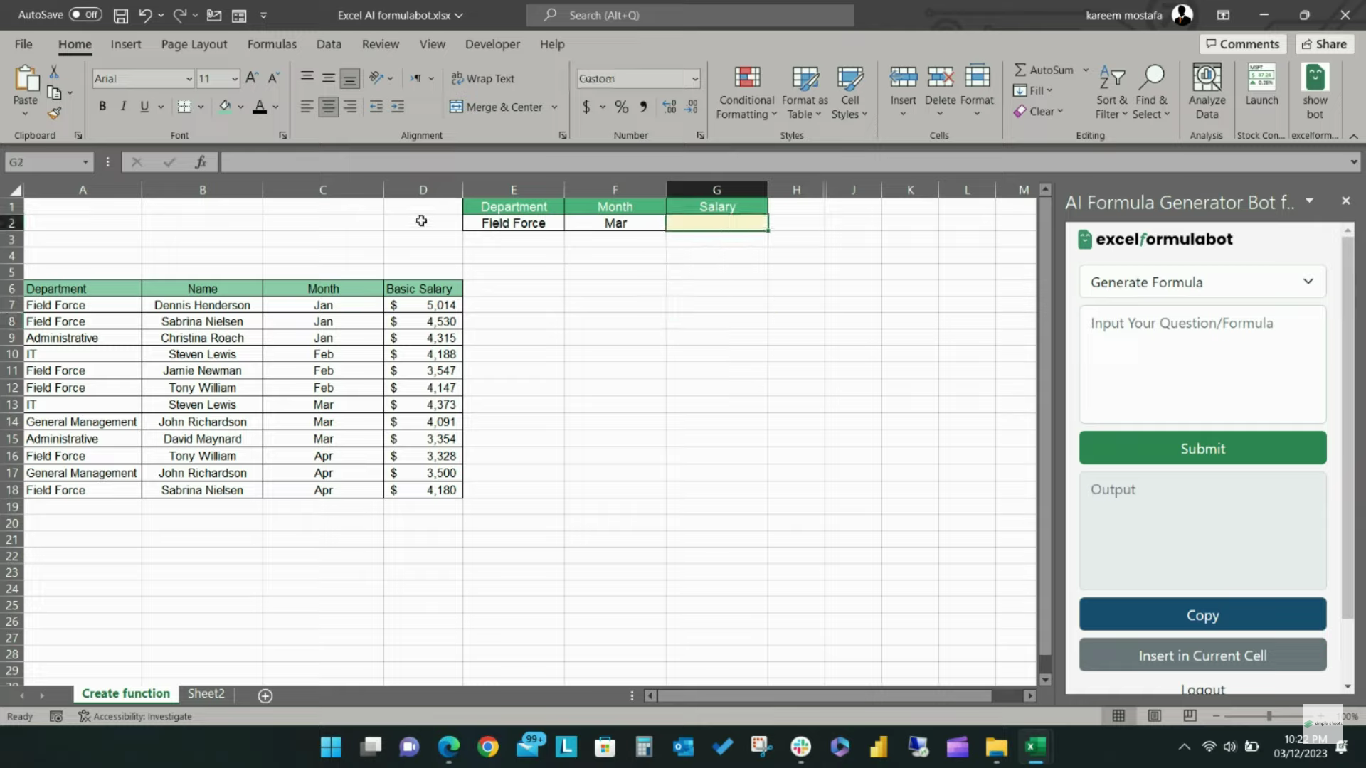Toggle underline formatting
The height and width of the screenshot is (768, 1366).
tap(145, 107)
